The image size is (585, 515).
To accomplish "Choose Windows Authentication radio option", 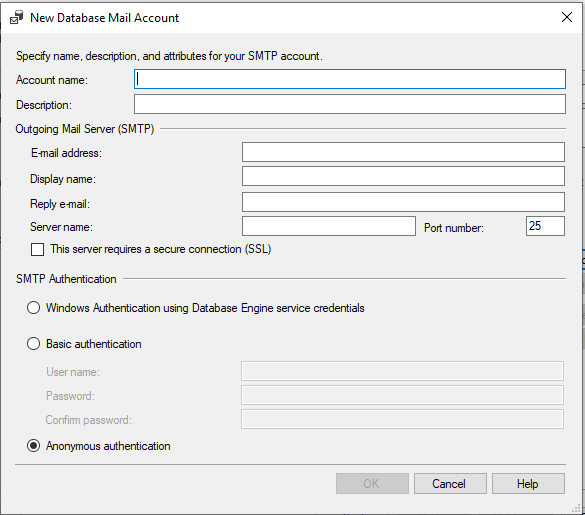I will 34,308.
